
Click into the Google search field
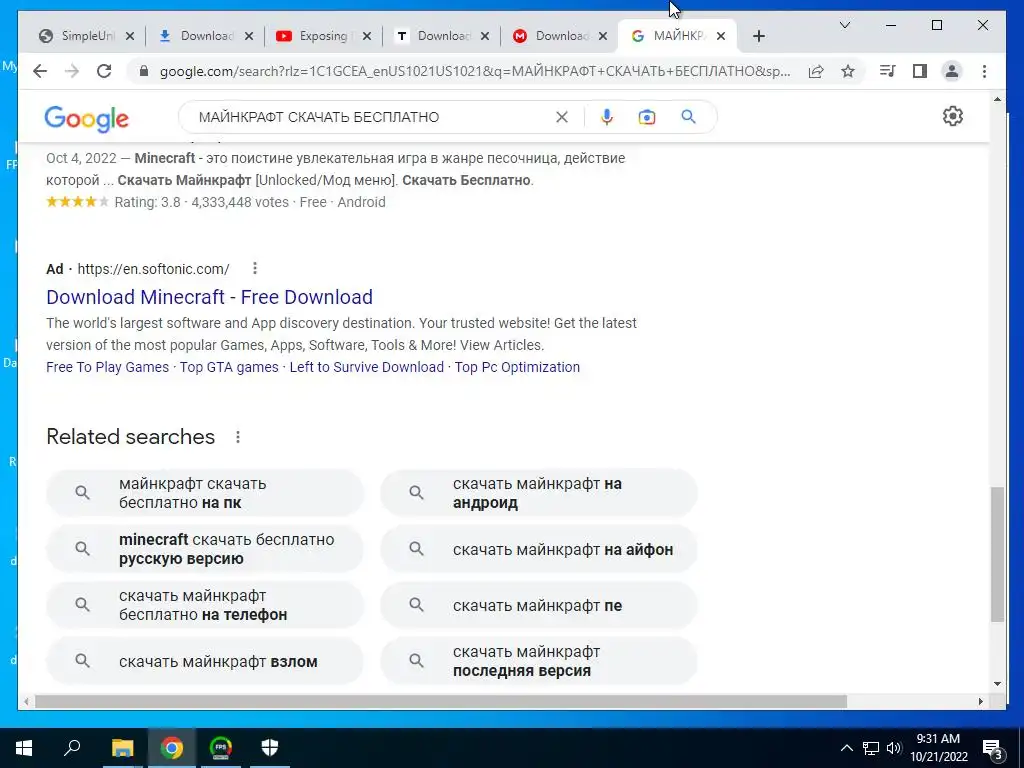[372, 117]
